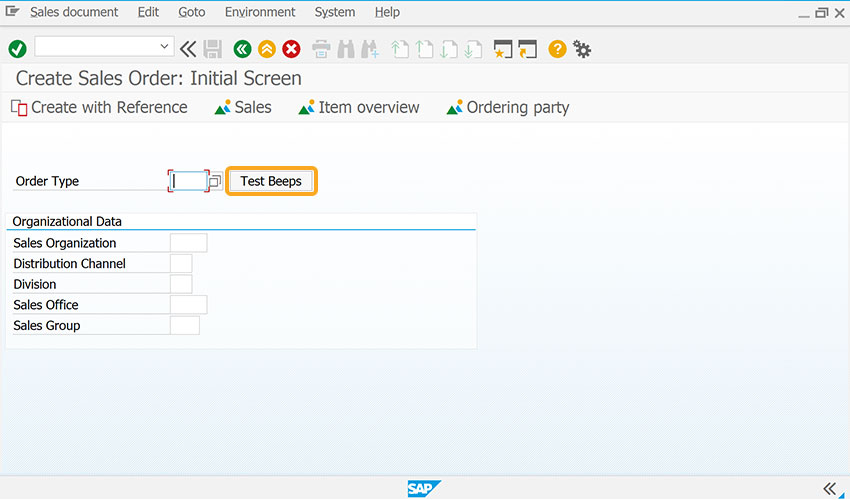Open the Customize Local Layout gear icon
Screen dimensions: 850x500
[x=582, y=49]
